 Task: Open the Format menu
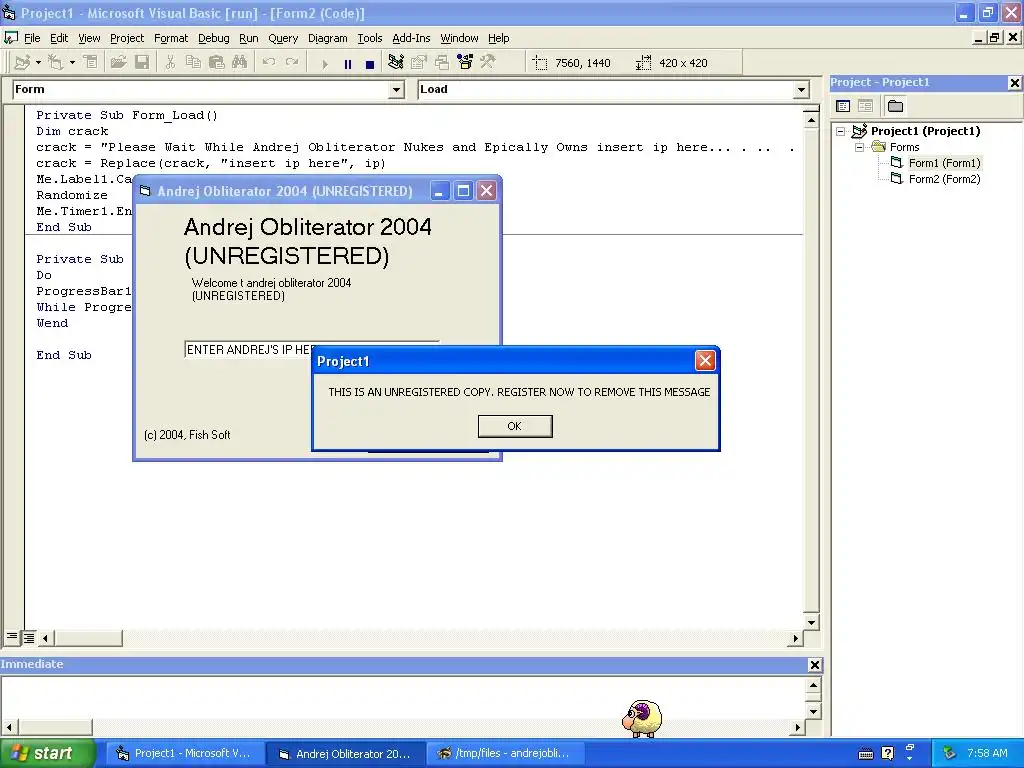pos(170,38)
